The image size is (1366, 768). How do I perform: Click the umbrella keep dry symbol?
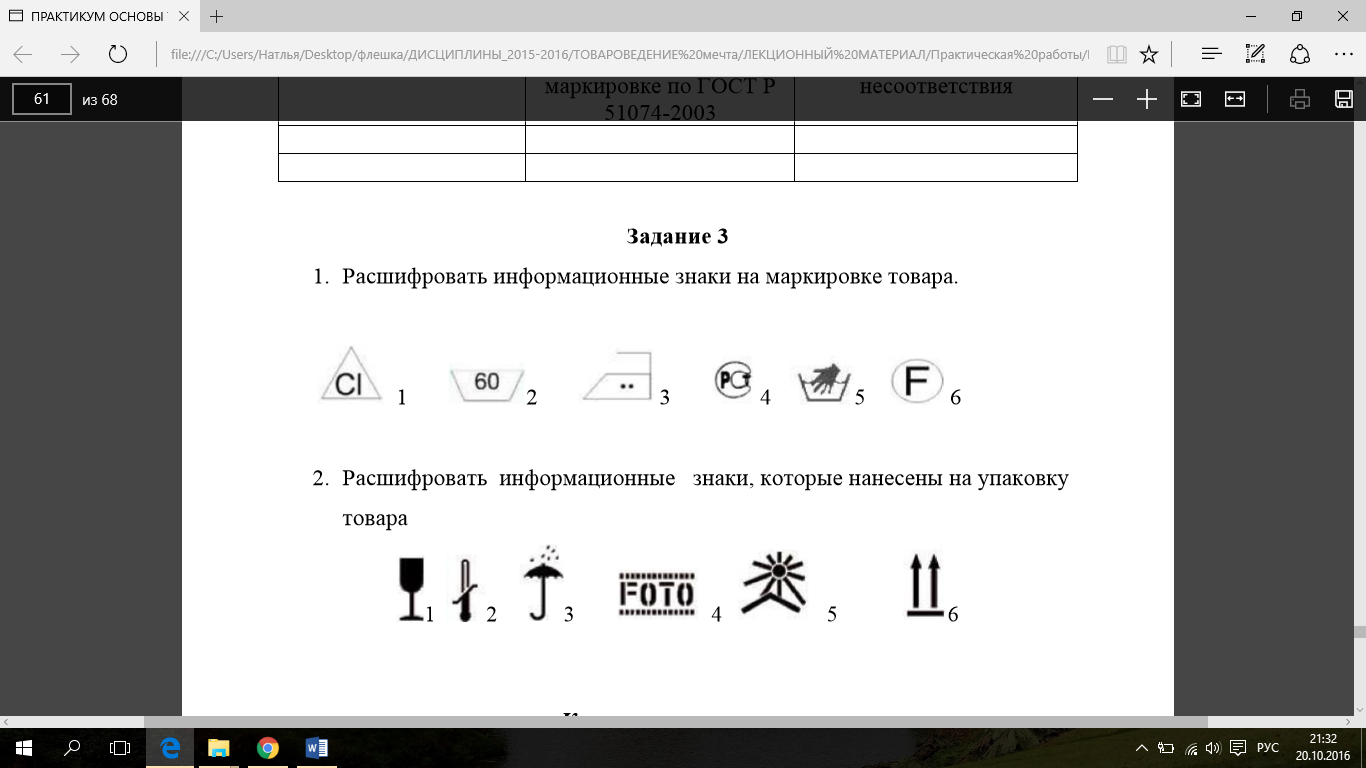click(542, 585)
